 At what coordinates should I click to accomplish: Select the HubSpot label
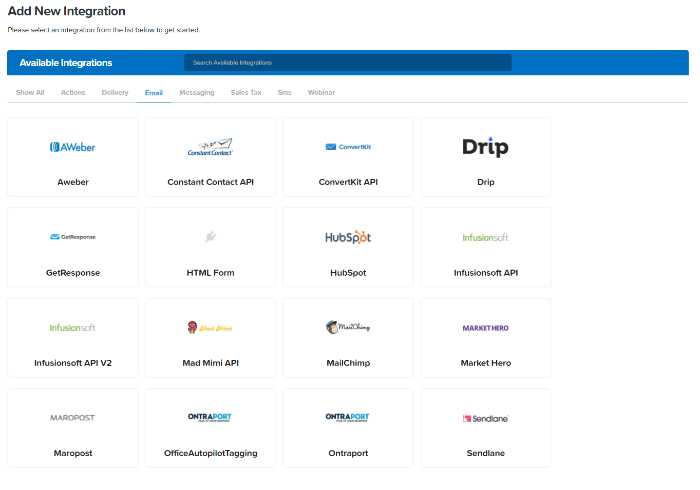pos(348,273)
